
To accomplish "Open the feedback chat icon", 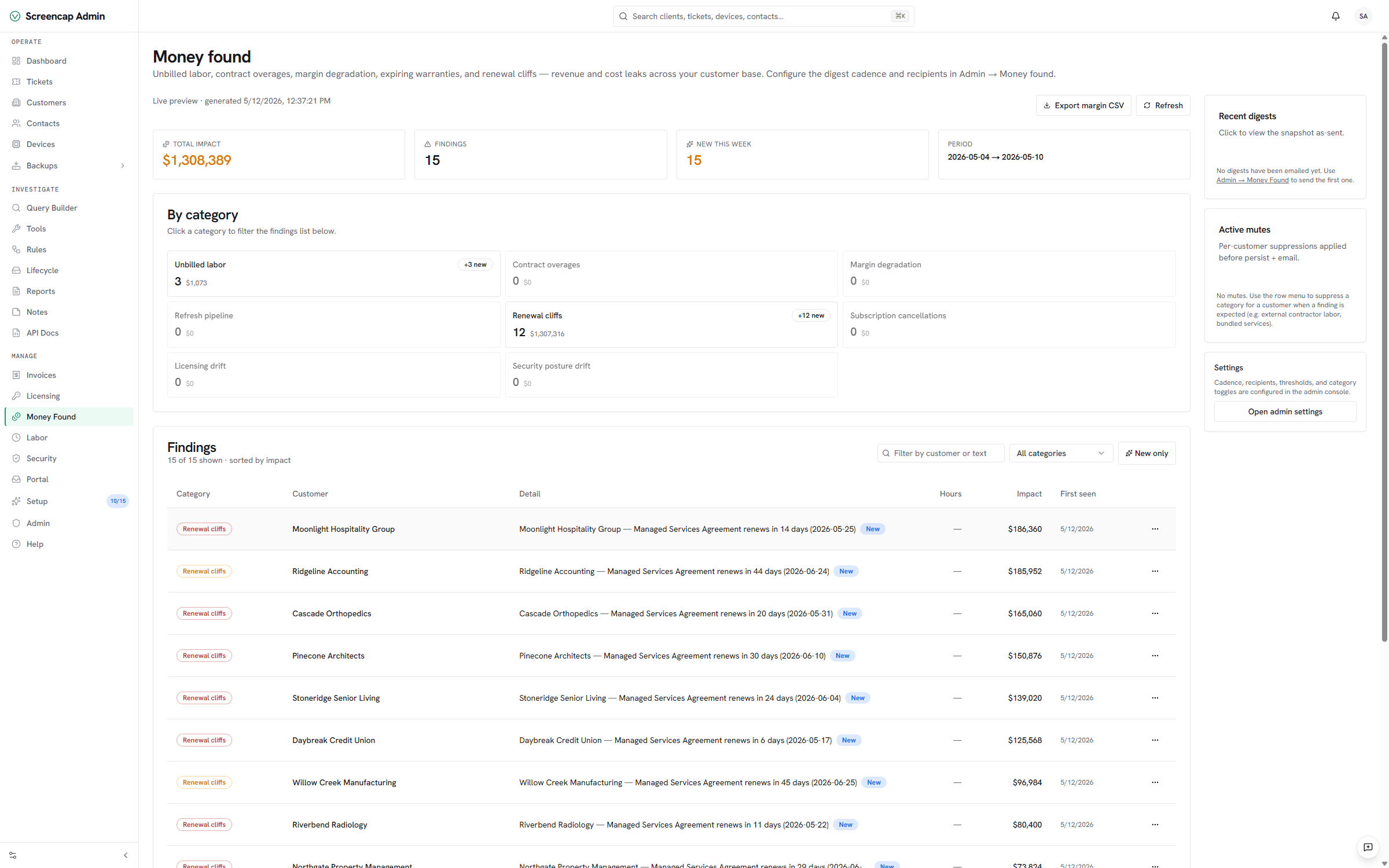I will click(1368, 847).
